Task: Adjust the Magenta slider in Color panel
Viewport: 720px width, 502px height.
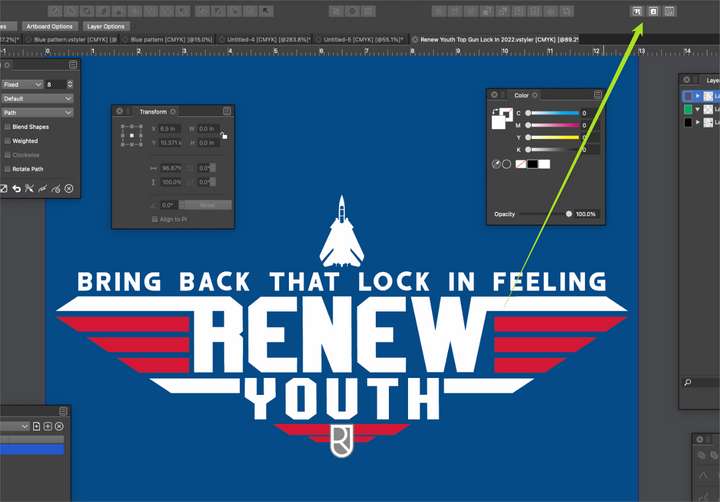Action: [553, 125]
